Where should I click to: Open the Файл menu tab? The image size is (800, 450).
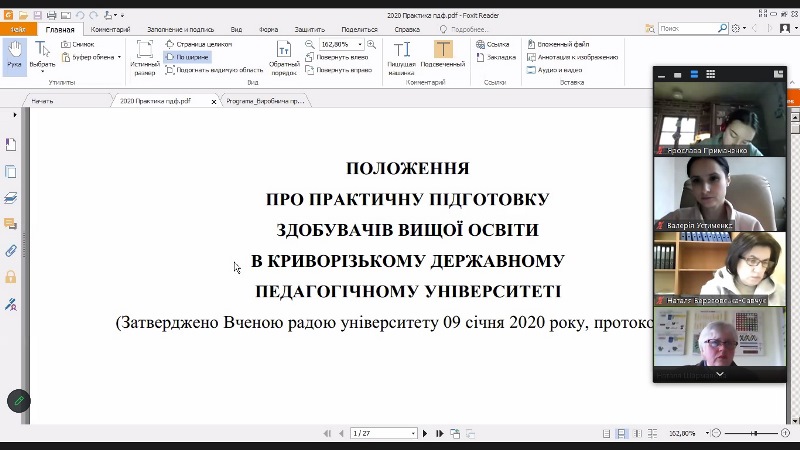[x=18, y=29]
